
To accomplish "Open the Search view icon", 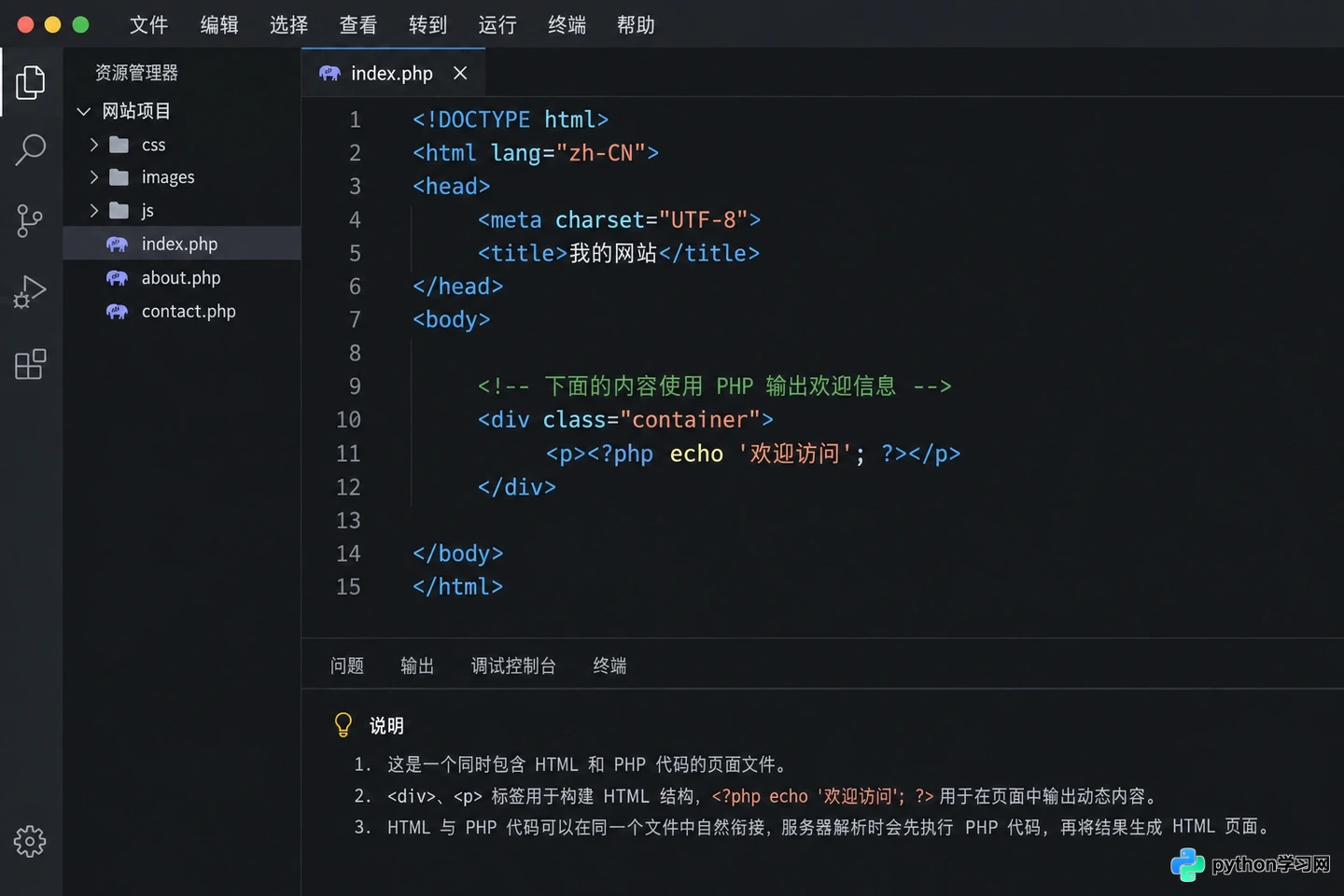I will click(30, 149).
